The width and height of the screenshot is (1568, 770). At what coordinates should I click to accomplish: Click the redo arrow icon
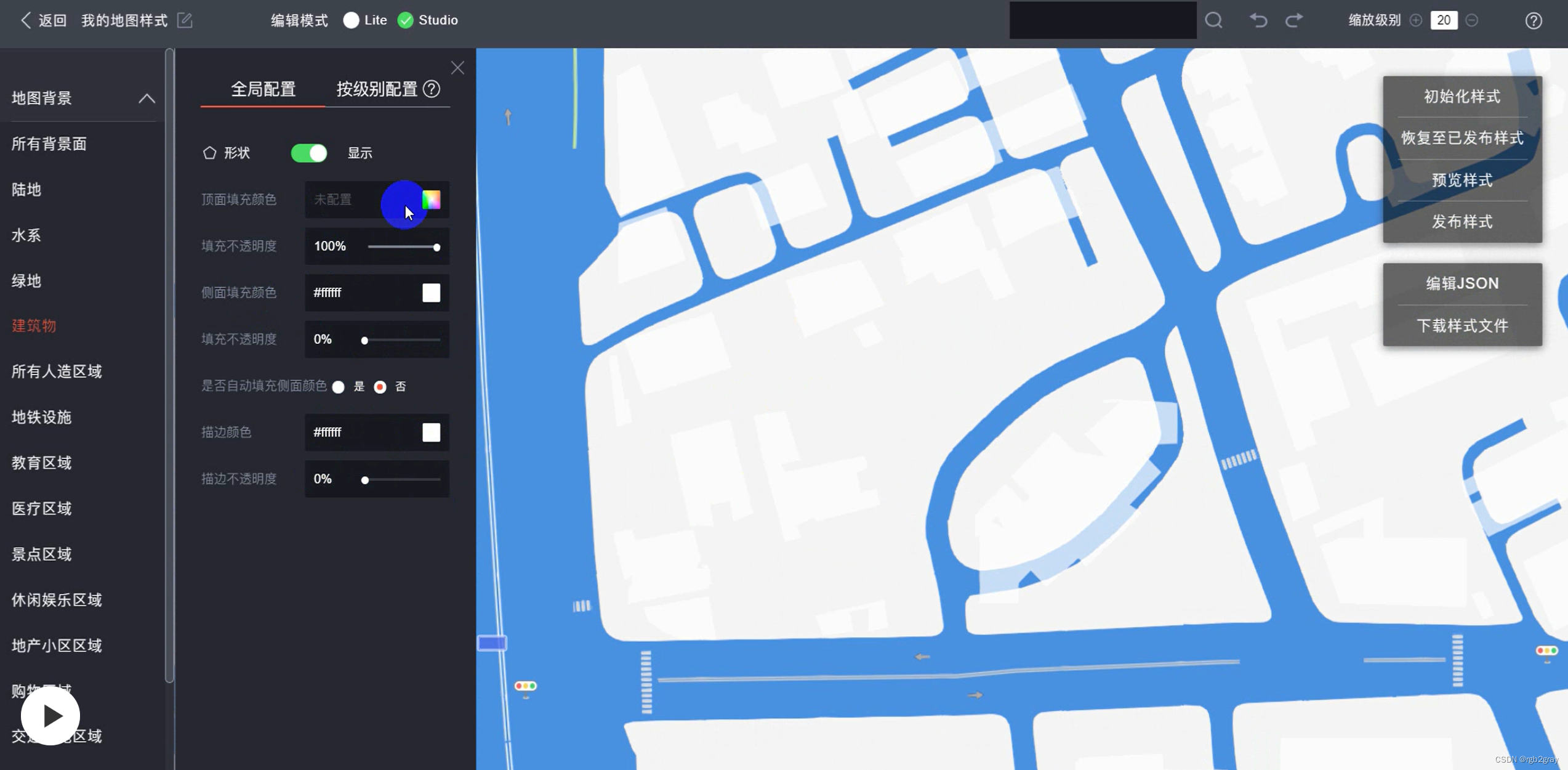point(1294,20)
